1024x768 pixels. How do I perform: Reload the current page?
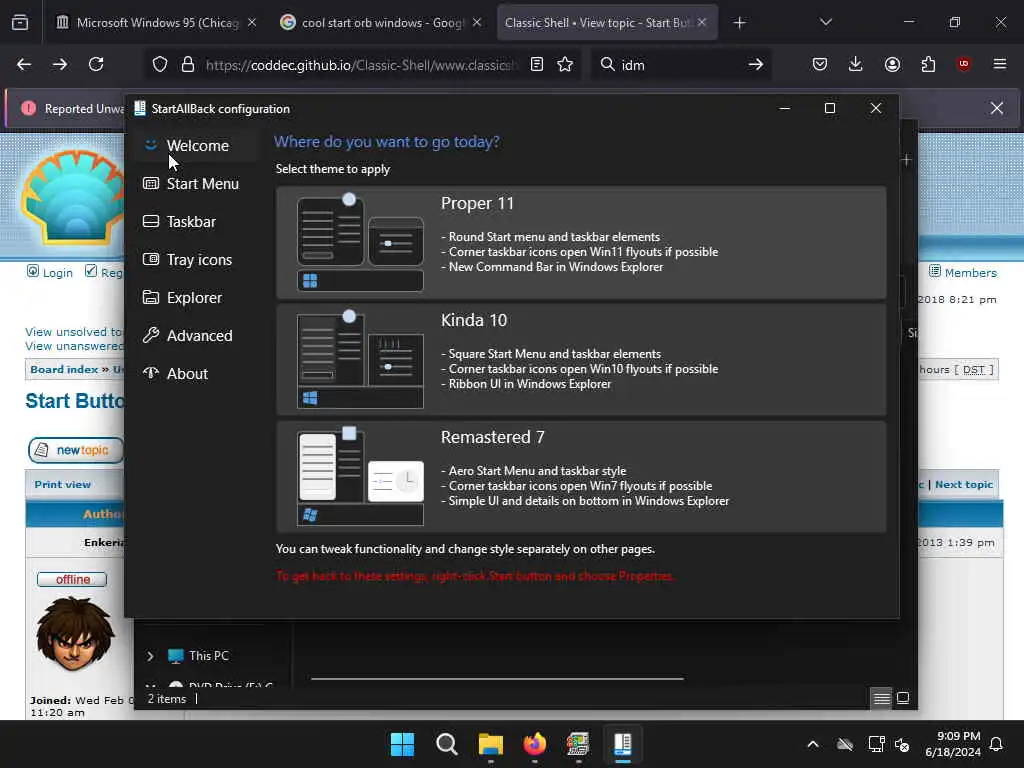tap(96, 64)
